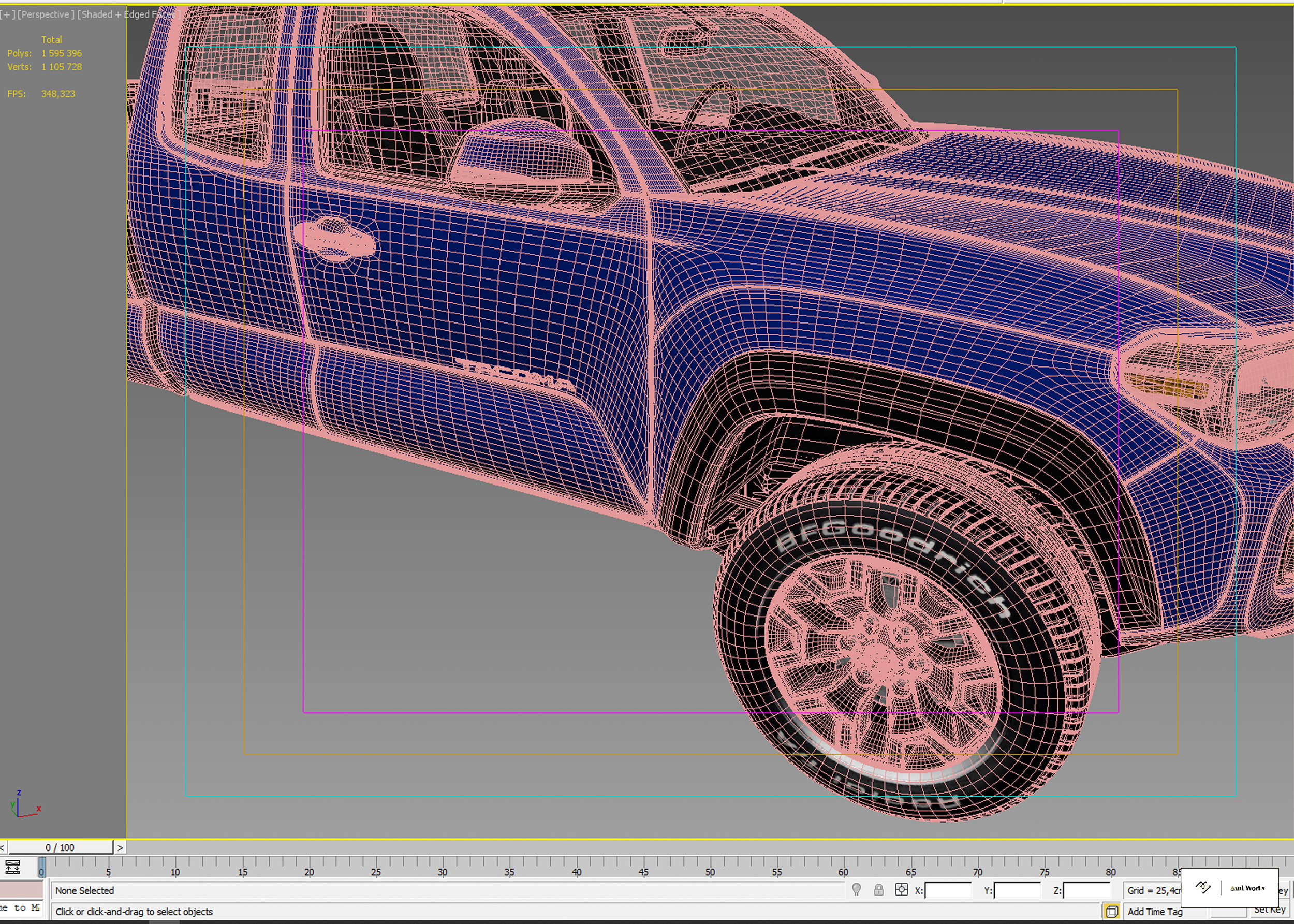Click the FPS: 348,323 readout
This screenshot has height=924, width=1294.
(41, 94)
